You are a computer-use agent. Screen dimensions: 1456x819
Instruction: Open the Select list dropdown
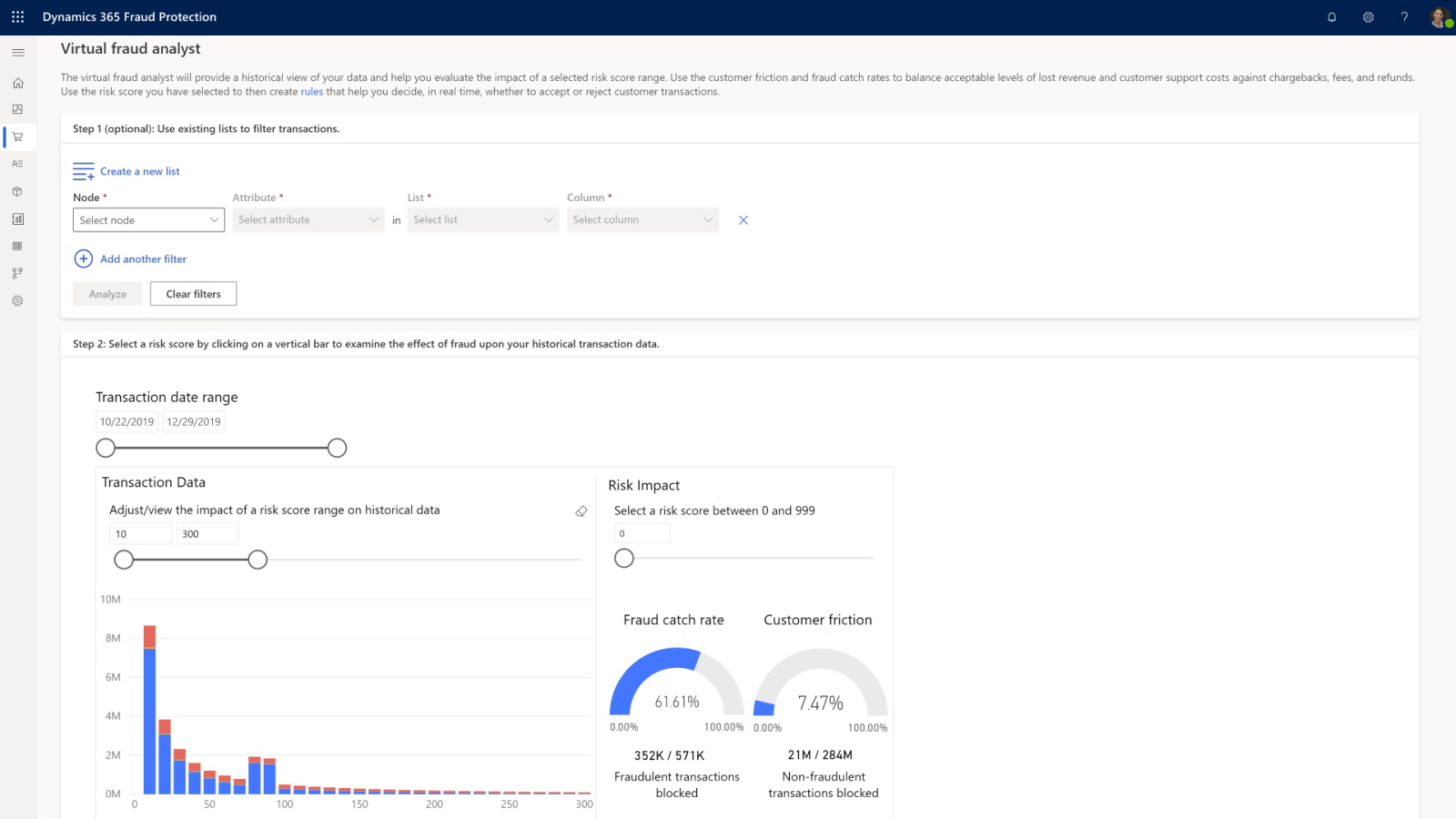pyautogui.click(x=483, y=220)
